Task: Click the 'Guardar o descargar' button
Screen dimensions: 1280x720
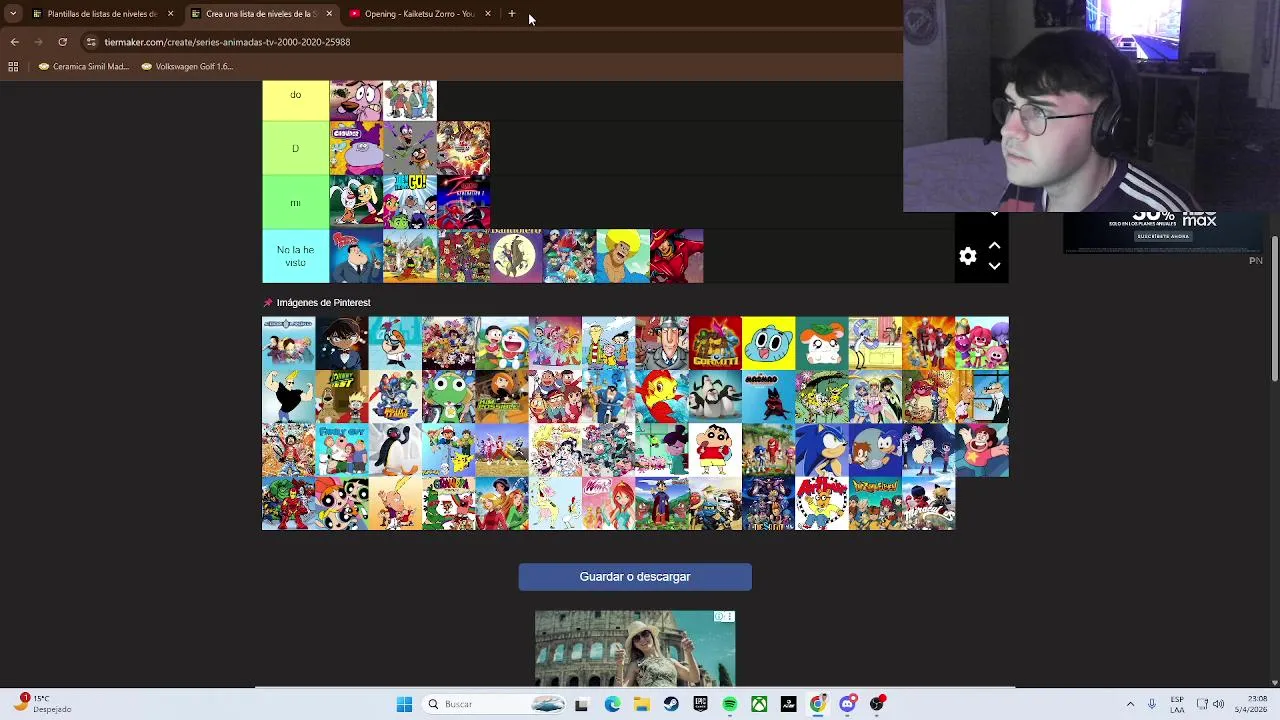Action: 635,577
